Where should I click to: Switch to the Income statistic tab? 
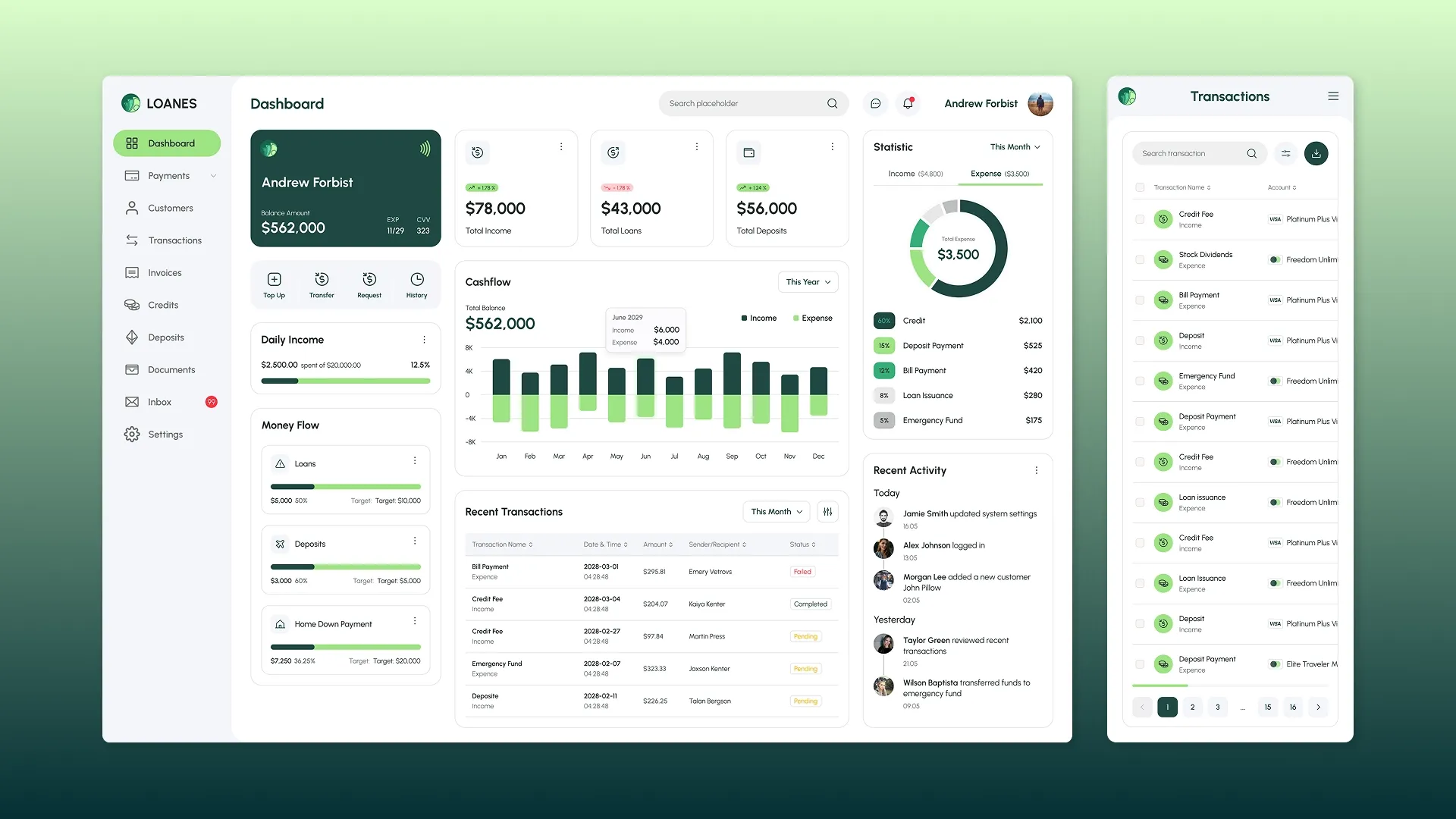pos(915,174)
